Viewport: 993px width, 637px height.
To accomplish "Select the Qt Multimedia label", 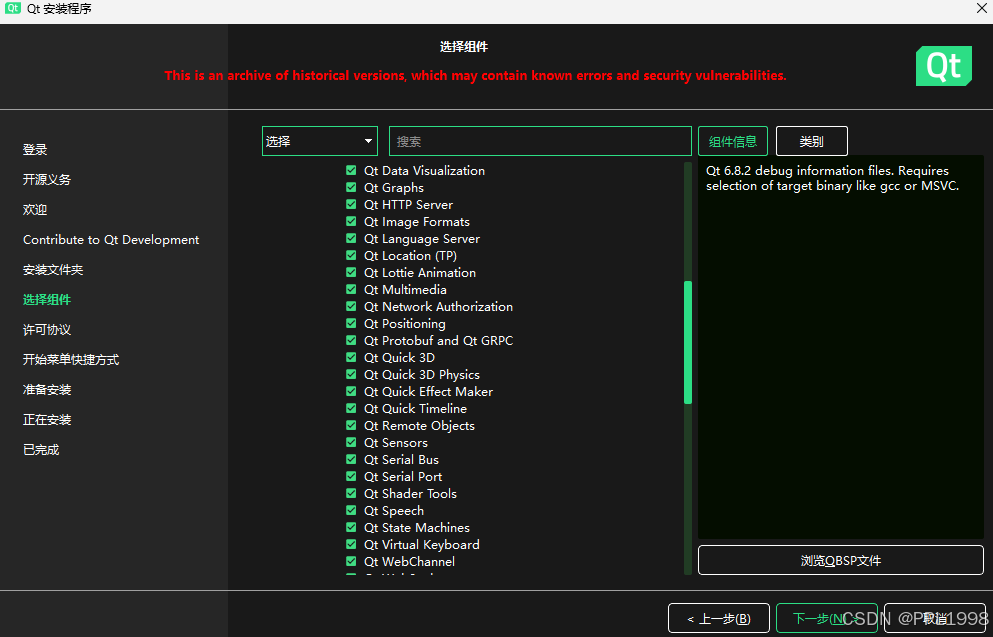I will click(405, 289).
